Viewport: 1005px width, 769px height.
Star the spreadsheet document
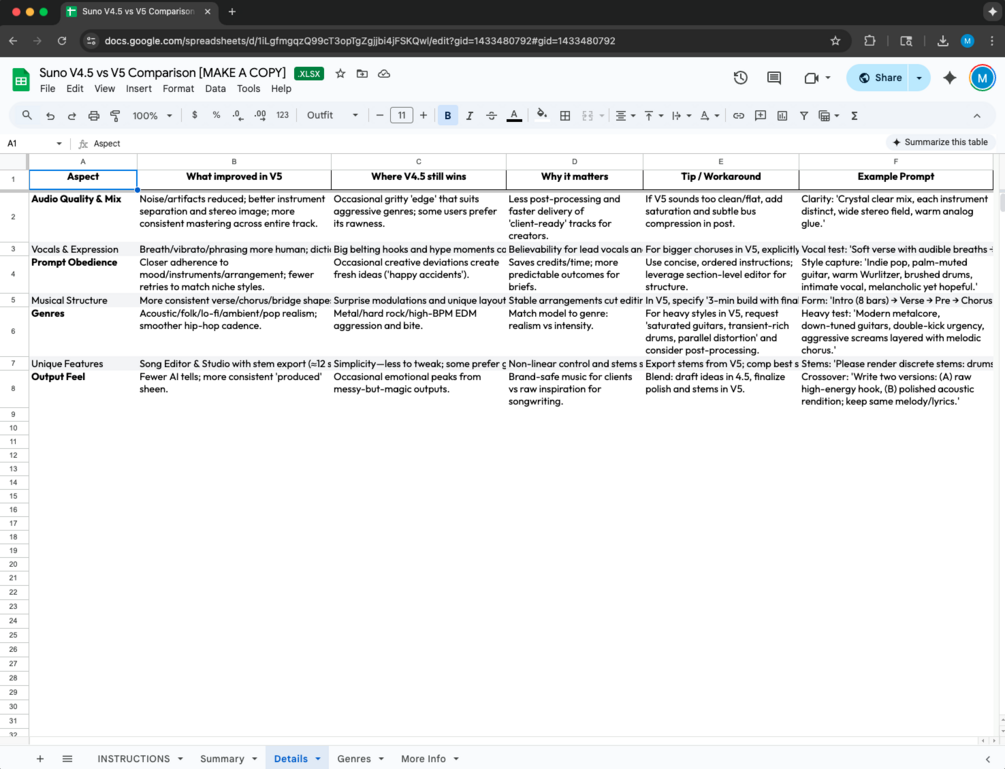[x=340, y=74]
